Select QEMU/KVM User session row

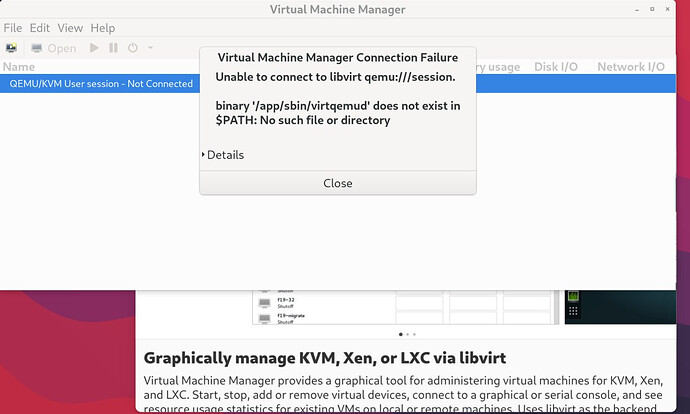[100, 84]
